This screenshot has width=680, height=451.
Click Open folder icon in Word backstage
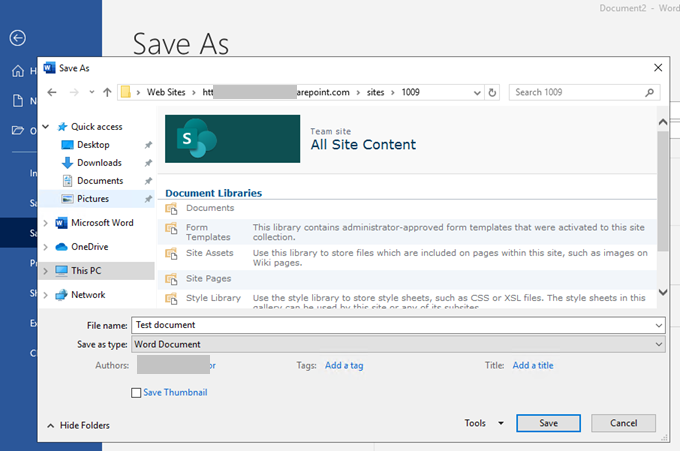pos(18,130)
